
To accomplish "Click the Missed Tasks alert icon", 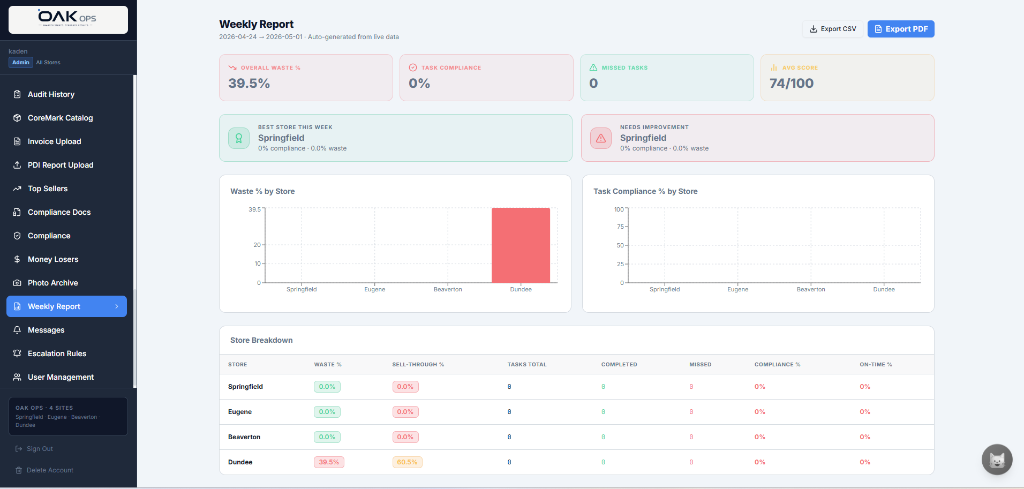I will click(x=593, y=67).
